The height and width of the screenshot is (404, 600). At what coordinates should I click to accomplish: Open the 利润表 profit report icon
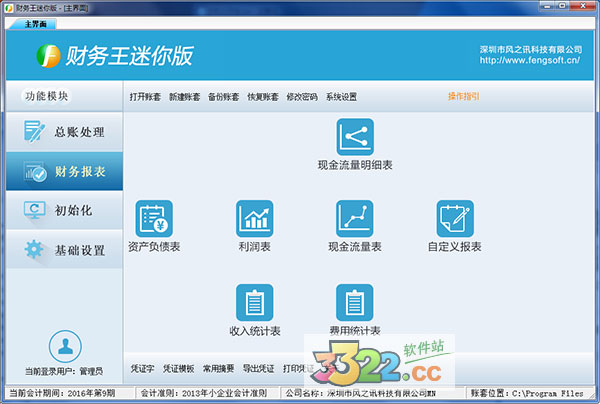pyautogui.click(x=255, y=218)
